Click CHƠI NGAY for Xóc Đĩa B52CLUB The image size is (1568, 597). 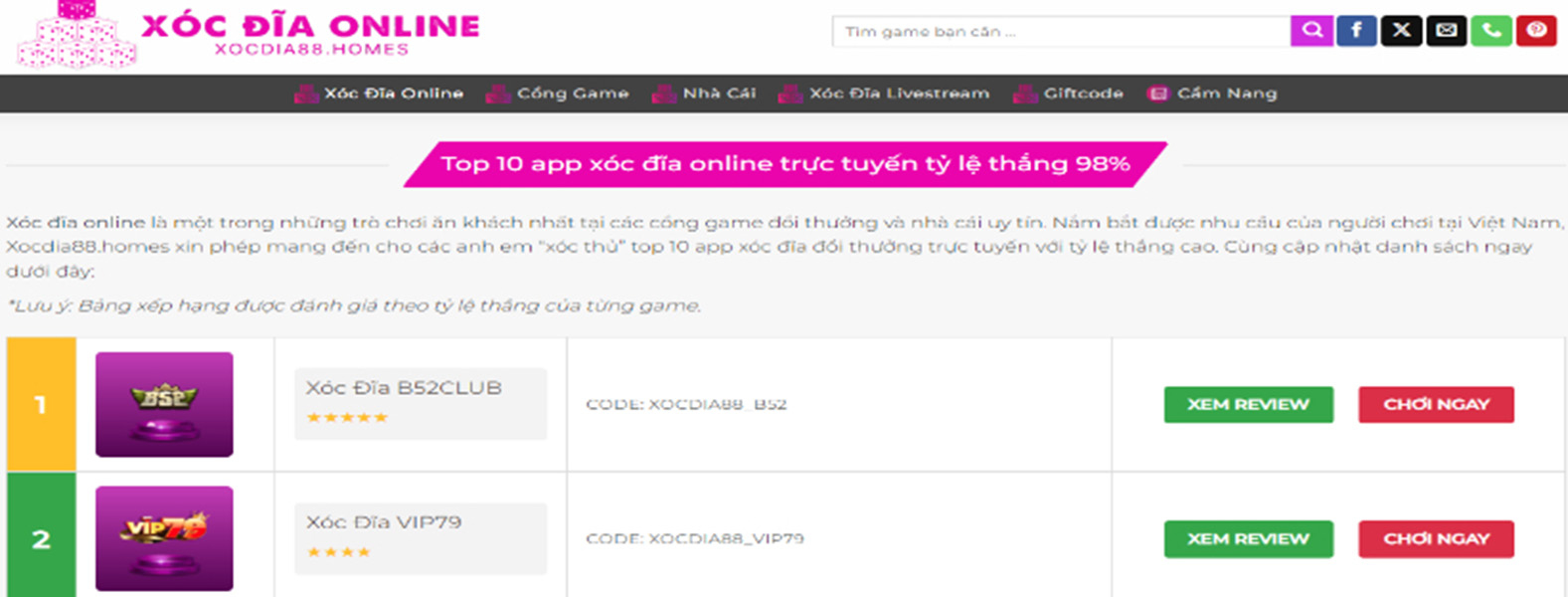(1436, 405)
